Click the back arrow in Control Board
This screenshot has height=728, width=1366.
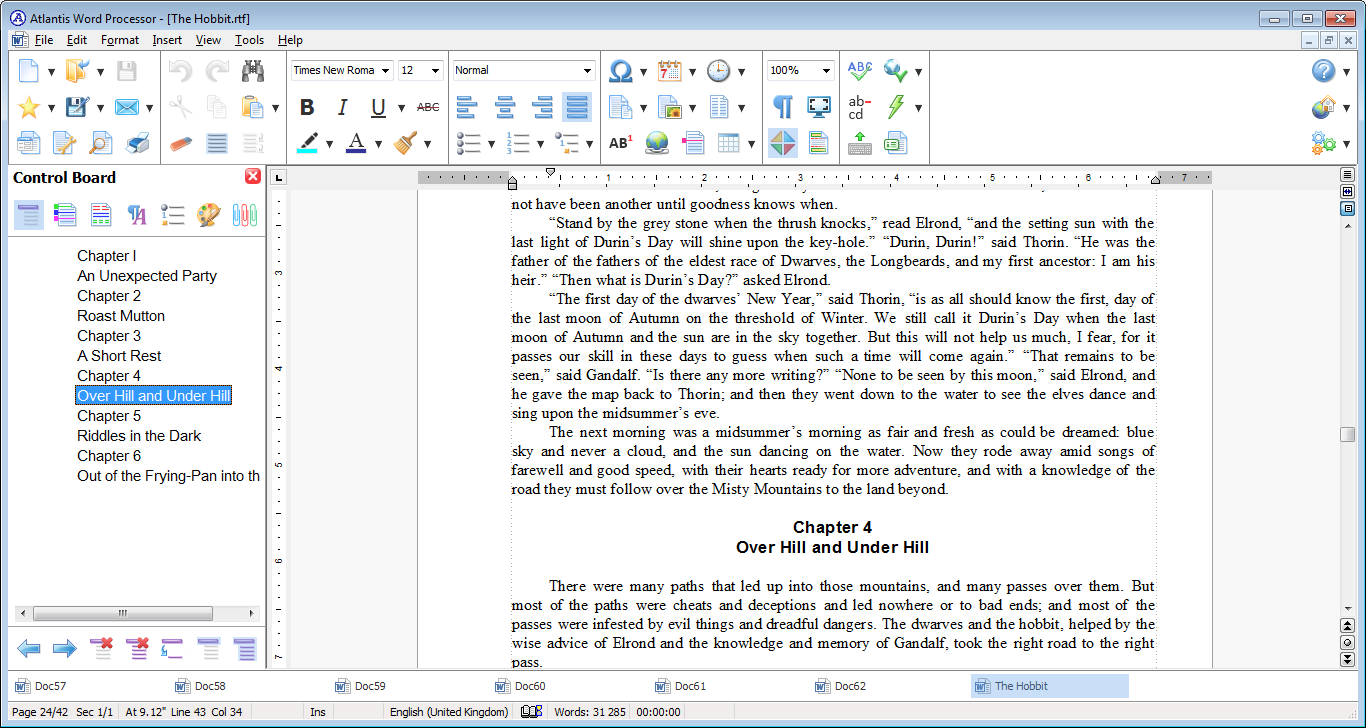coord(29,648)
